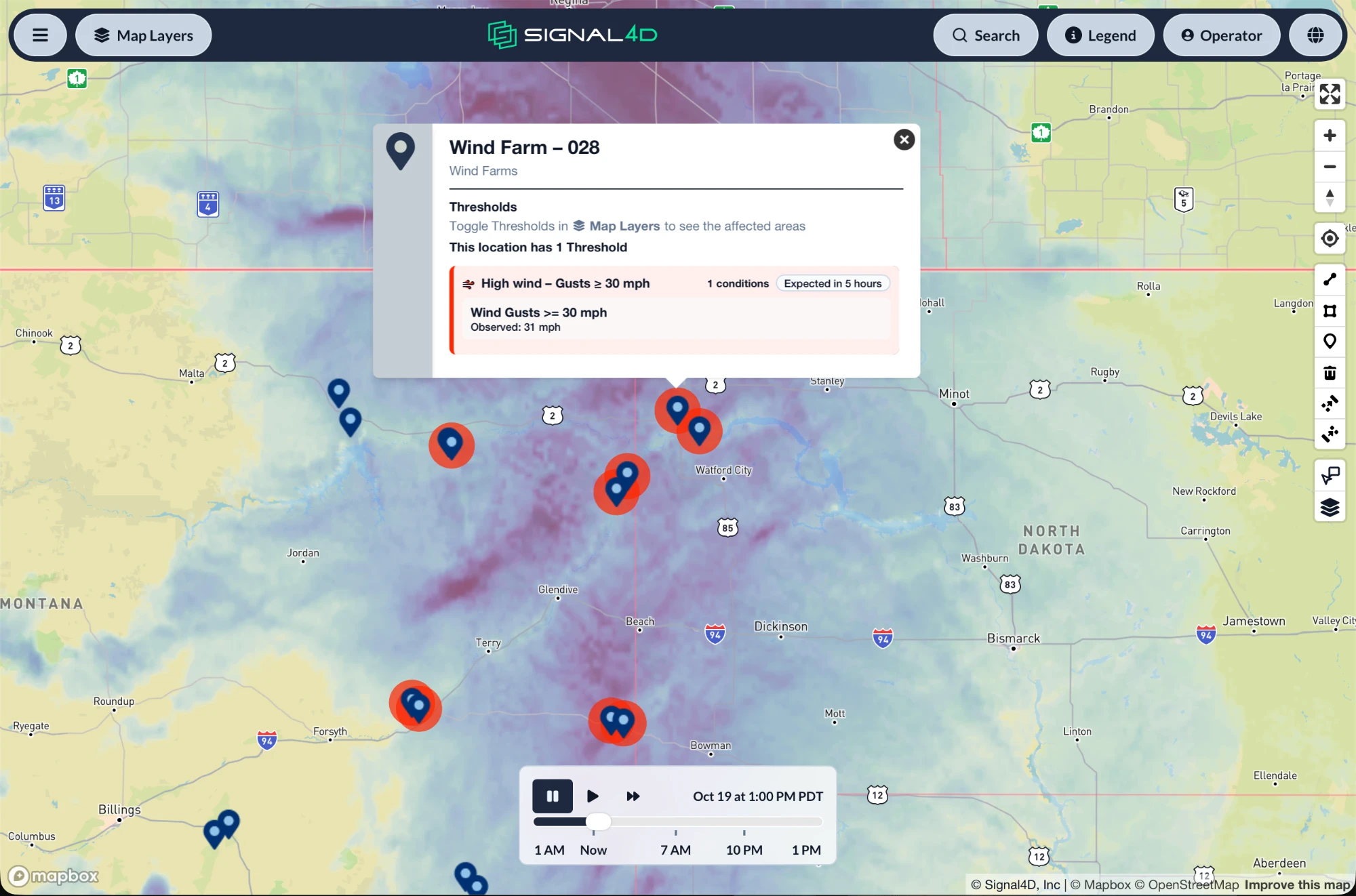Screen dimensions: 1356x896
Task: Click the Expected in 5 hours badge
Action: 833,283
